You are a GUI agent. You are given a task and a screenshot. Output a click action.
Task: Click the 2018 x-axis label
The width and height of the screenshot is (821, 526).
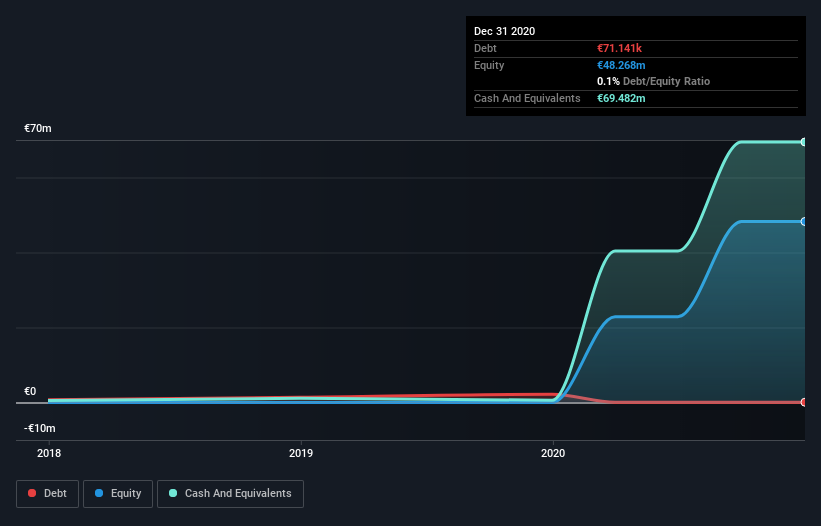49,453
